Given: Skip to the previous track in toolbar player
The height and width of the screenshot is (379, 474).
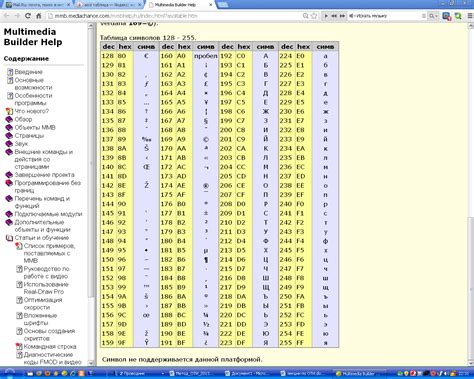Looking at the screenshot, I should pos(334,16).
